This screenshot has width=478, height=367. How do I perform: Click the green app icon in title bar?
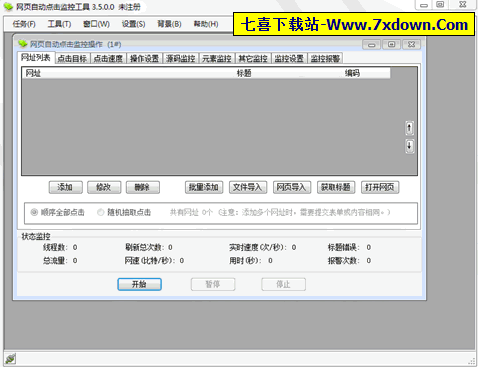8,6
